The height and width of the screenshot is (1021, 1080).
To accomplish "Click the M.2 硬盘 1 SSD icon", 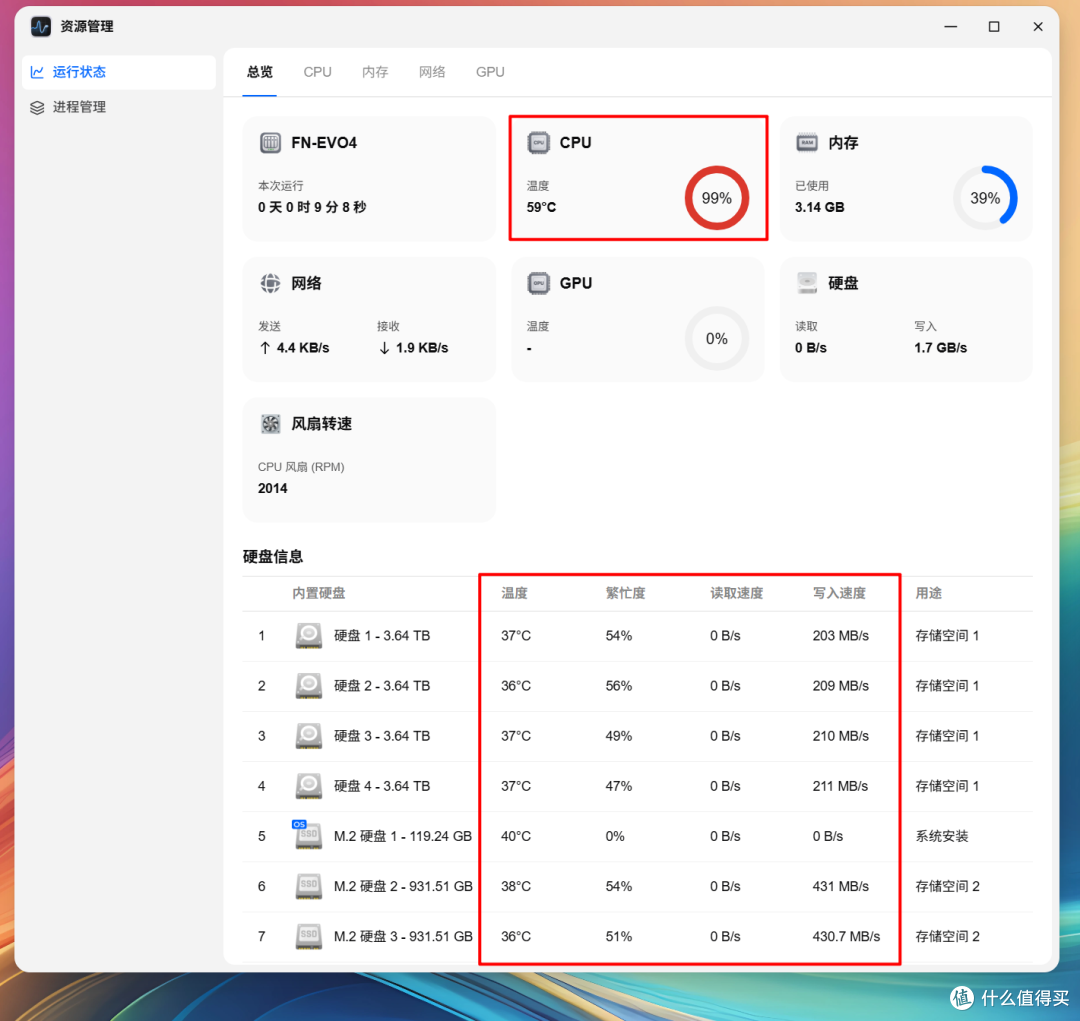I will [x=308, y=835].
